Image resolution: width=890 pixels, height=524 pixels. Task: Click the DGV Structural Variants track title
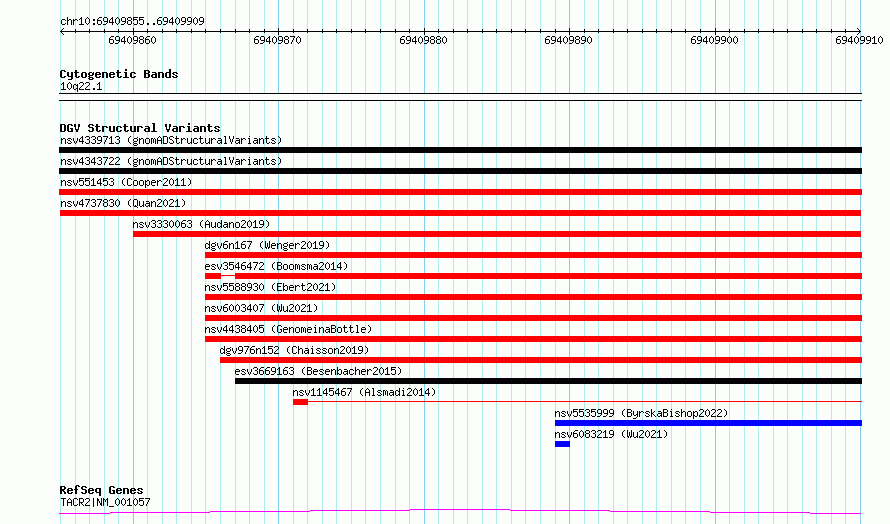pyautogui.click(x=140, y=128)
